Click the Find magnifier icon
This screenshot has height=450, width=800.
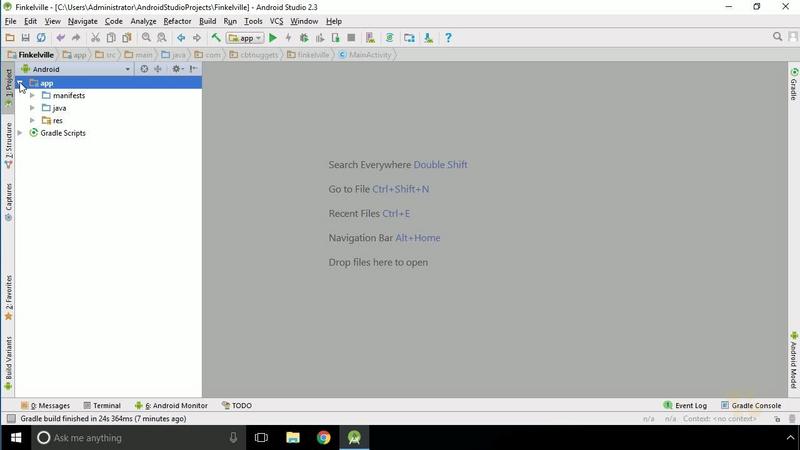[146, 38]
